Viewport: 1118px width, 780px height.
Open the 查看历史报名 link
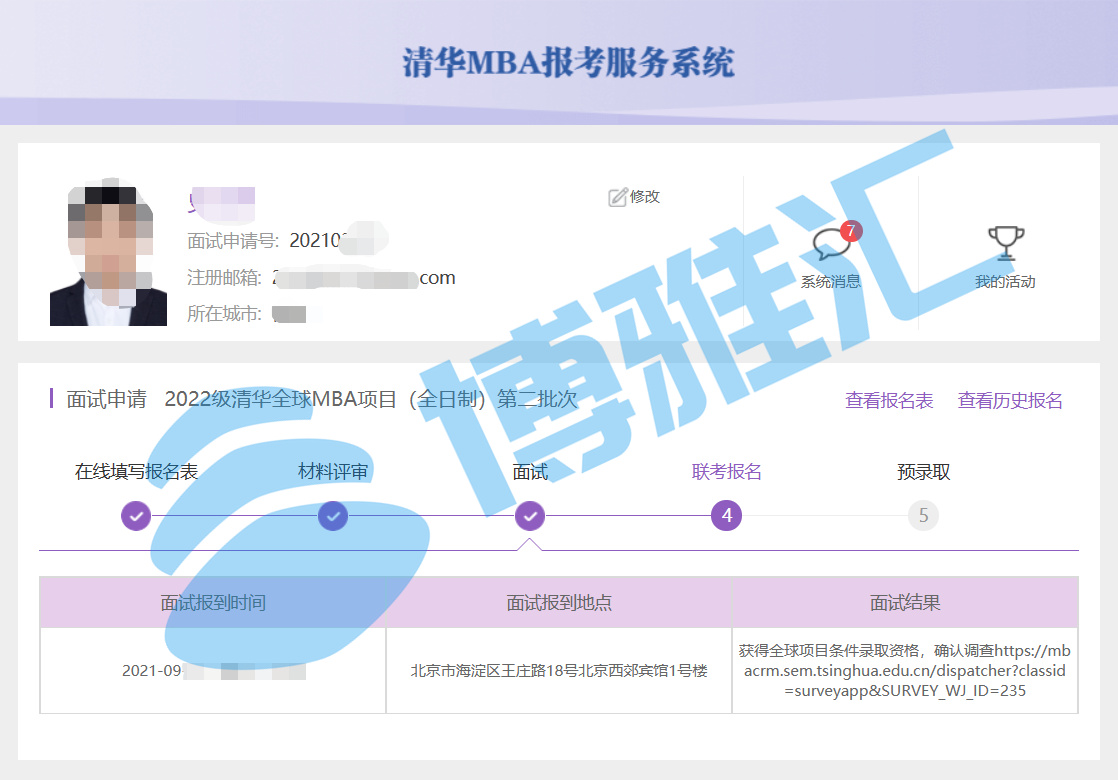tap(1010, 401)
